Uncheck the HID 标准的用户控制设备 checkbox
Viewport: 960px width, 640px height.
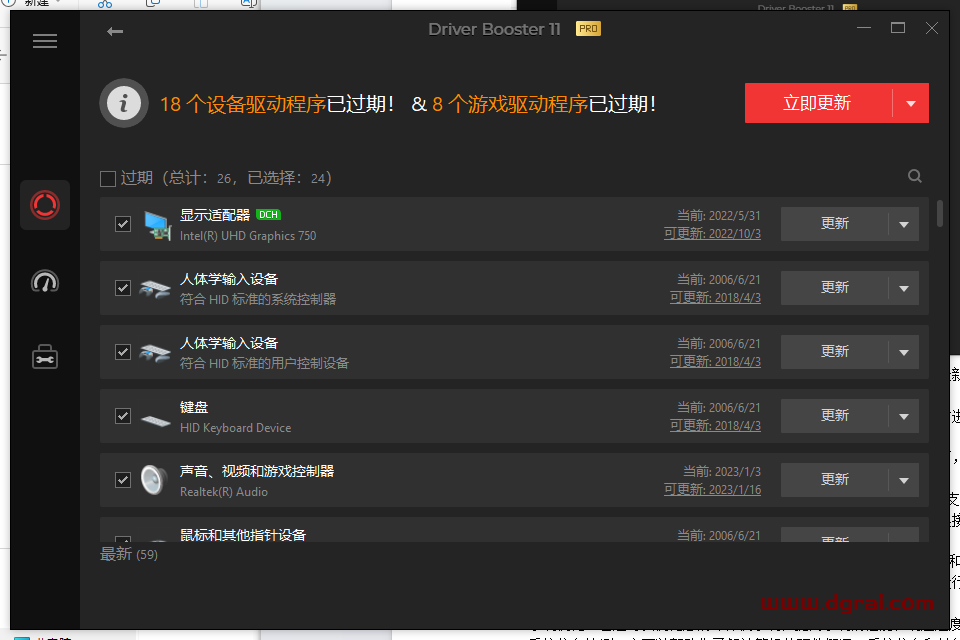pyautogui.click(x=123, y=352)
